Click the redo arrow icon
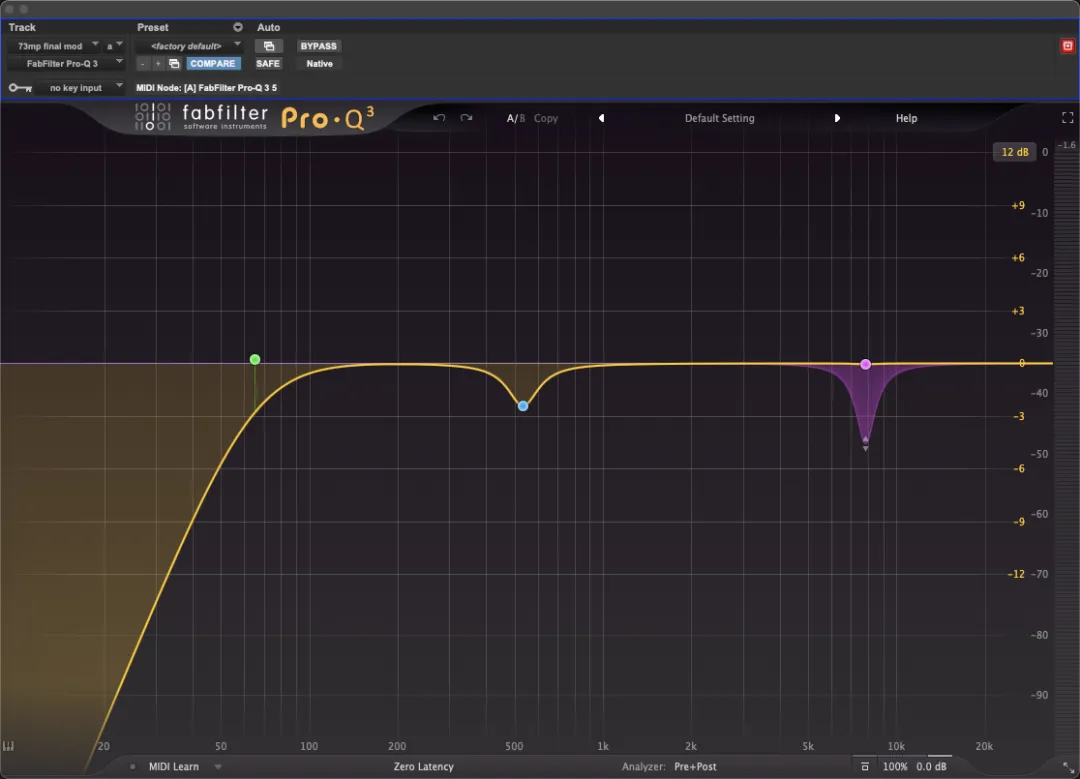The width and height of the screenshot is (1080, 779). click(466, 118)
